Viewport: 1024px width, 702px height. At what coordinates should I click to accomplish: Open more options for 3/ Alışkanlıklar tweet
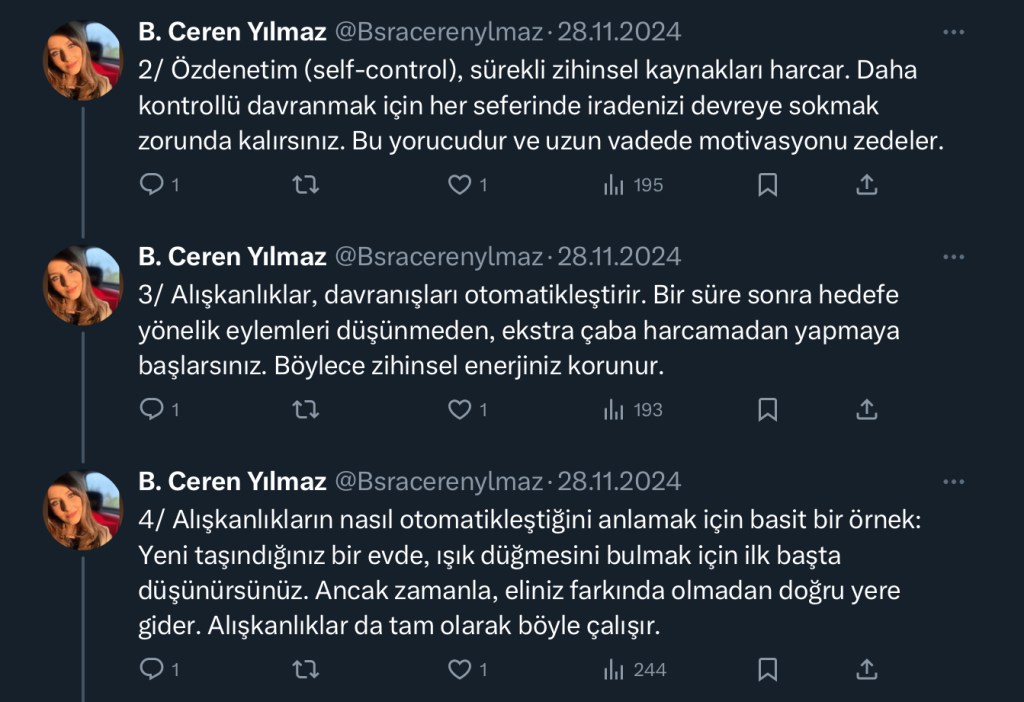coord(954,257)
